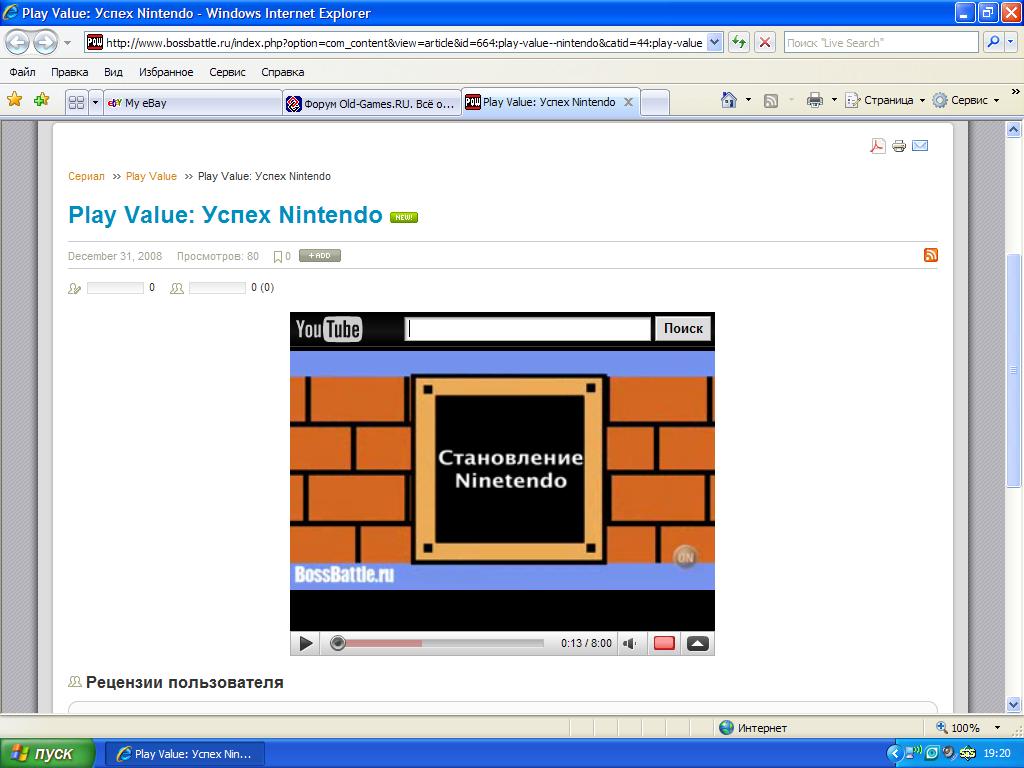Open the recent pages dropdown arrow

[x=67, y=43]
